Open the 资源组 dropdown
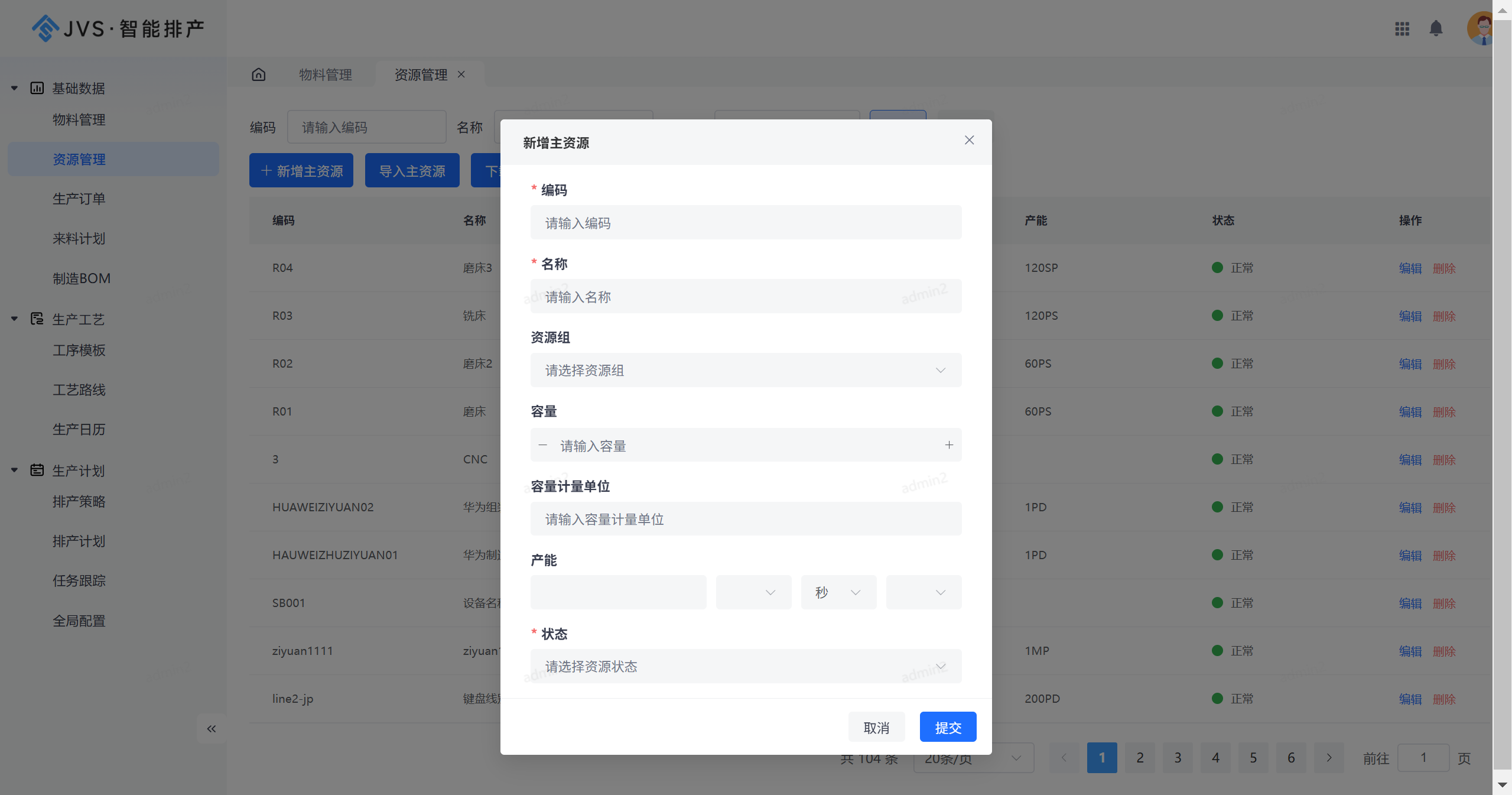 (x=745, y=371)
